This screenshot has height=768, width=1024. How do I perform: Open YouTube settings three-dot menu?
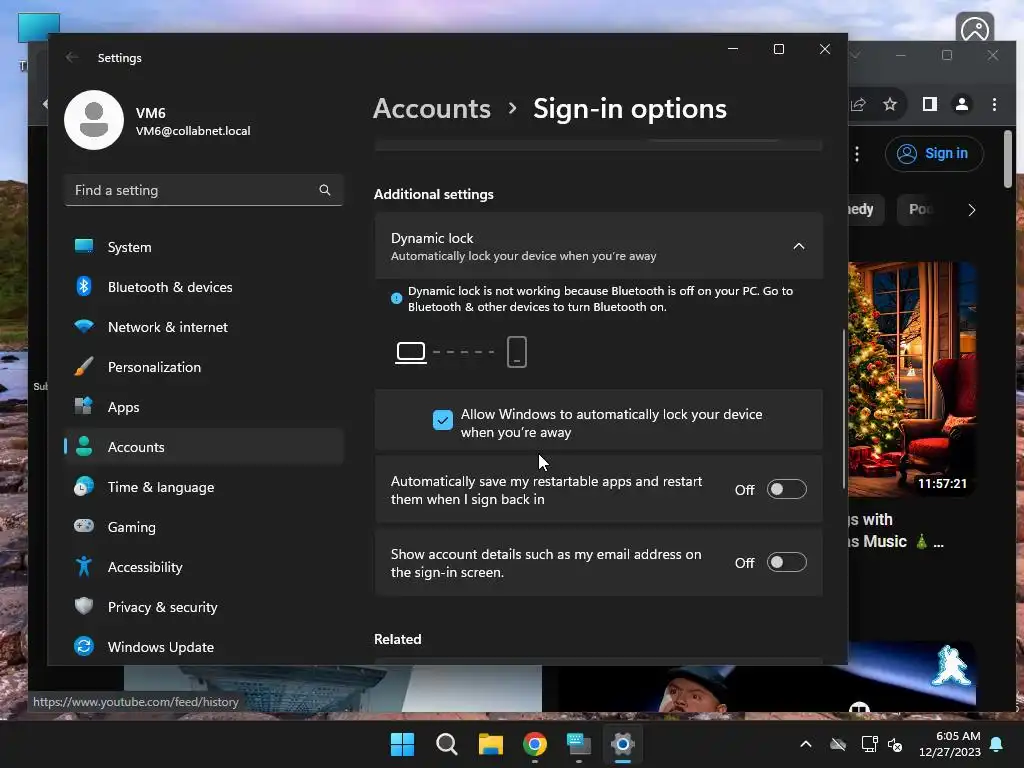857,154
